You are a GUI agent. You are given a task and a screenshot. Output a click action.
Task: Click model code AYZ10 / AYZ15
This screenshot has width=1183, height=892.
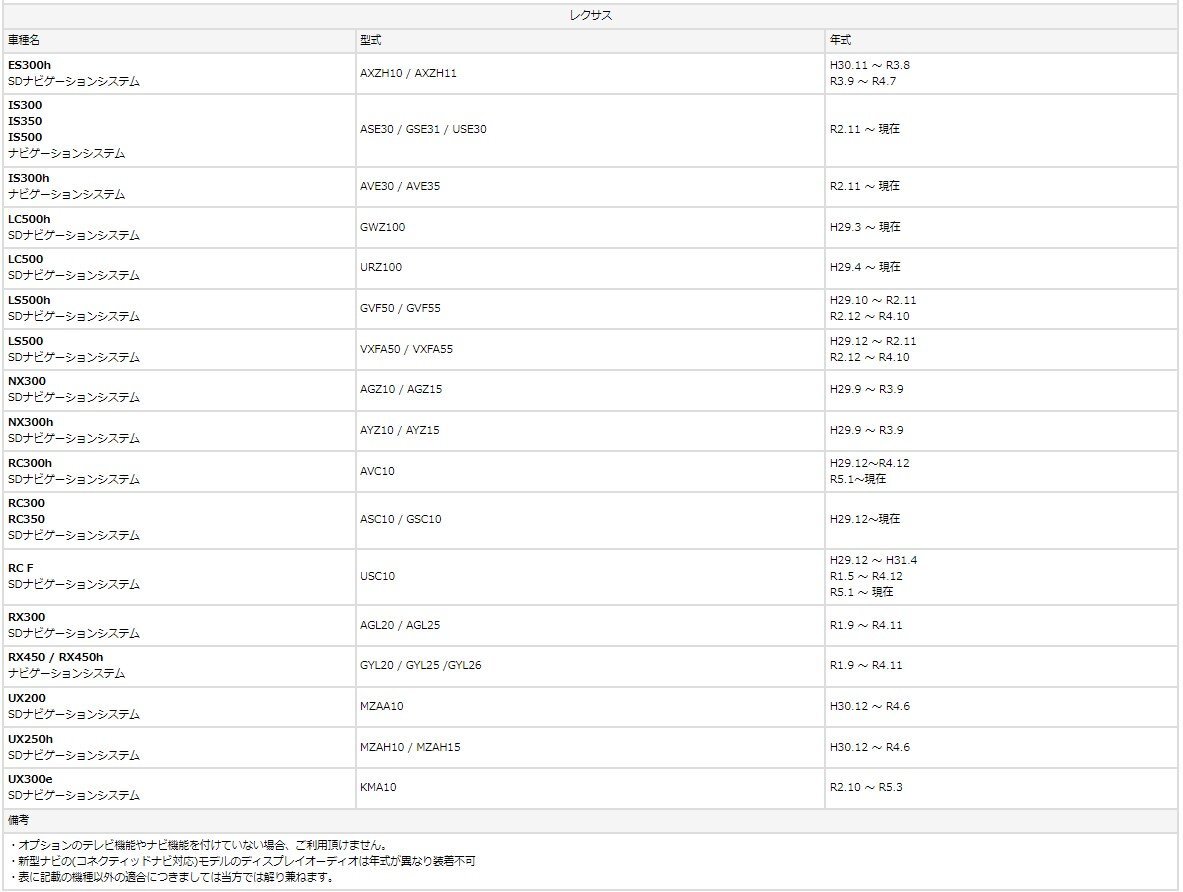pyautogui.click(x=400, y=430)
